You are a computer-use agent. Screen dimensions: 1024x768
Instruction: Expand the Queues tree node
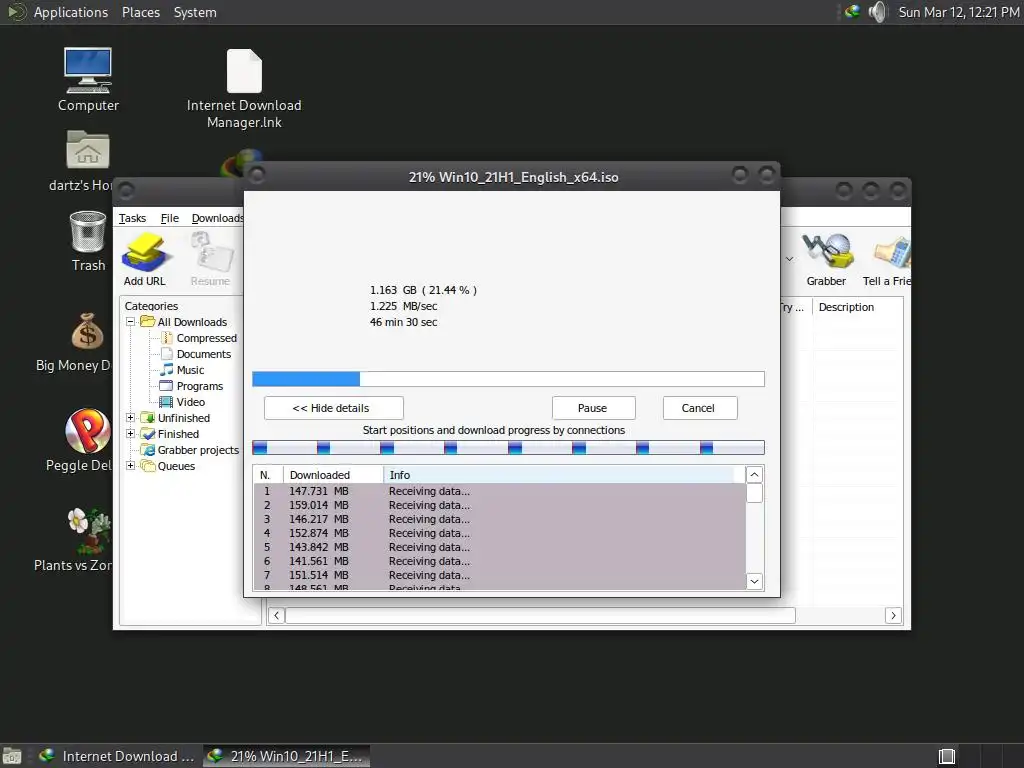[130, 466]
